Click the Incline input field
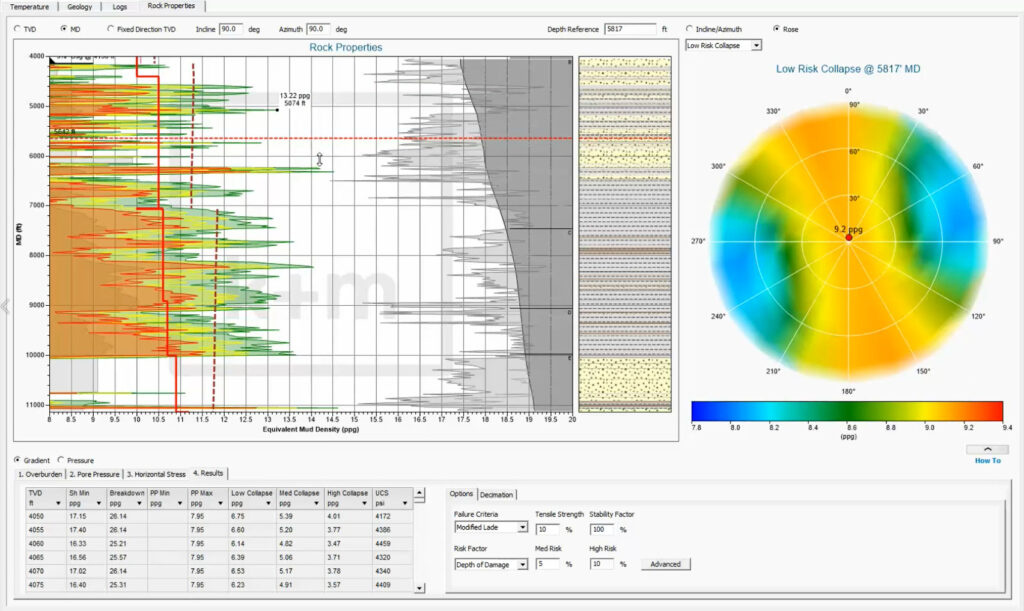The image size is (1024, 611). [x=231, y=29]
